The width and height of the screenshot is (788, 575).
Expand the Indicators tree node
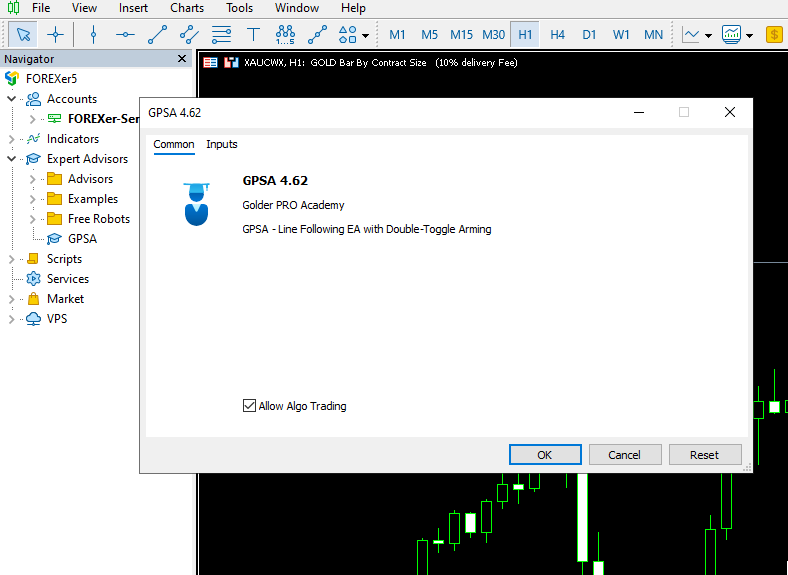click(x=12, y=139)
